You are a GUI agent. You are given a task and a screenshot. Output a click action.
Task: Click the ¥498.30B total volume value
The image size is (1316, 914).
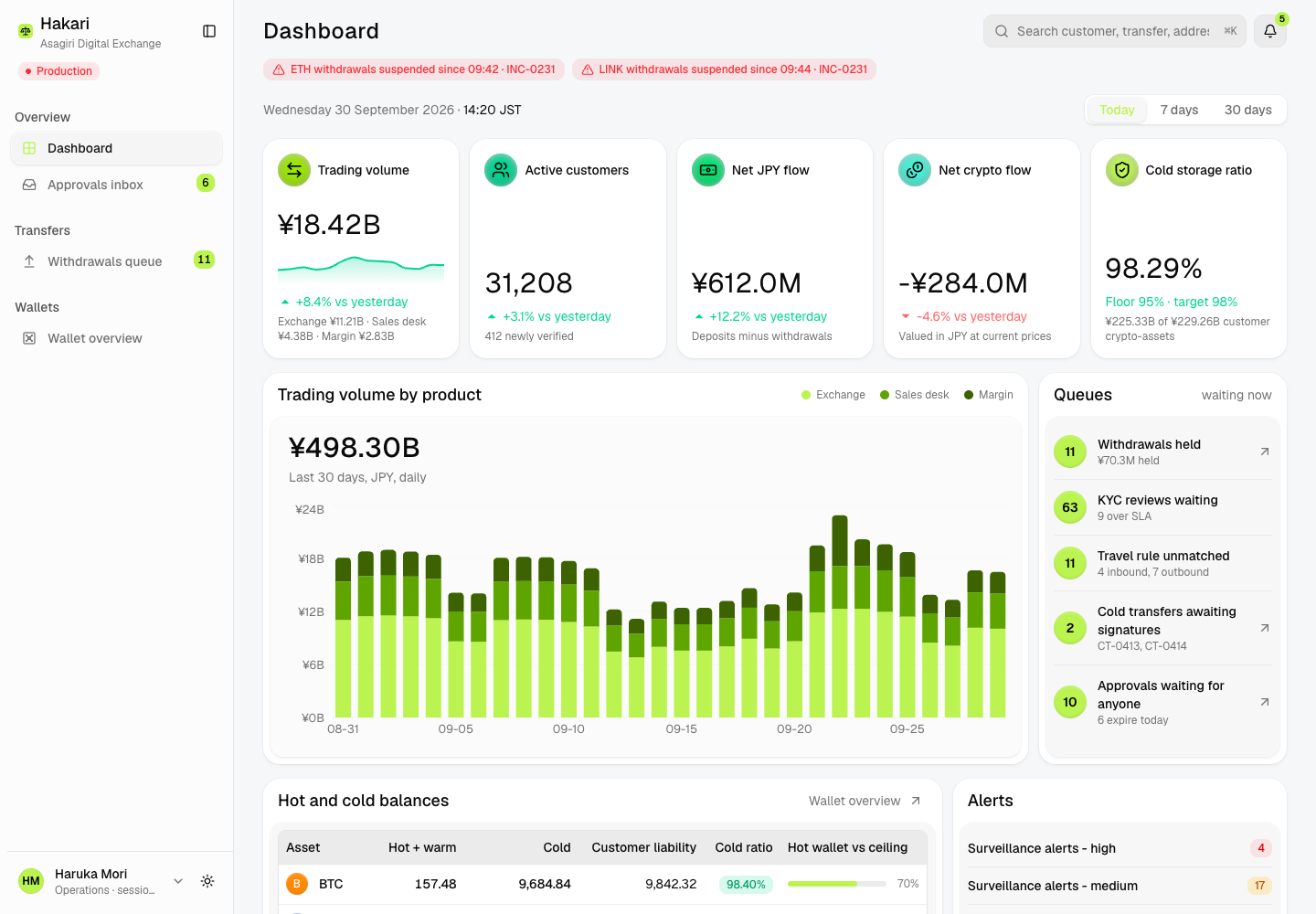(355, 448)
